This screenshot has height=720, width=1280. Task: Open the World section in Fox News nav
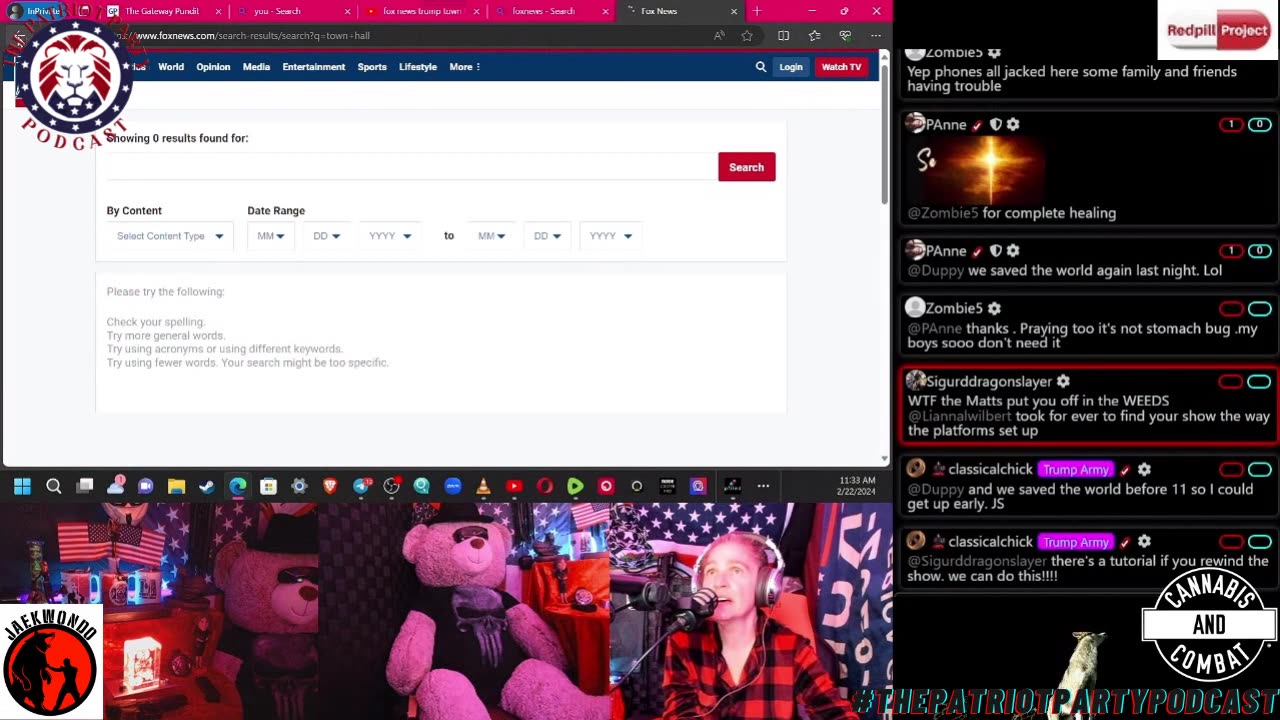click(x=171, y=67)
